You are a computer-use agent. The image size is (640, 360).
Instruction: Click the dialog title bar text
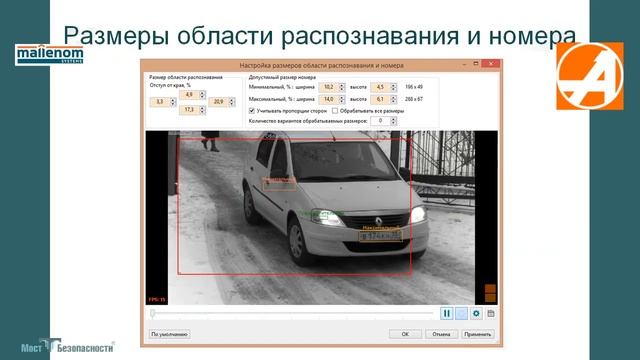pyautogui.click(x=321, y=65)
